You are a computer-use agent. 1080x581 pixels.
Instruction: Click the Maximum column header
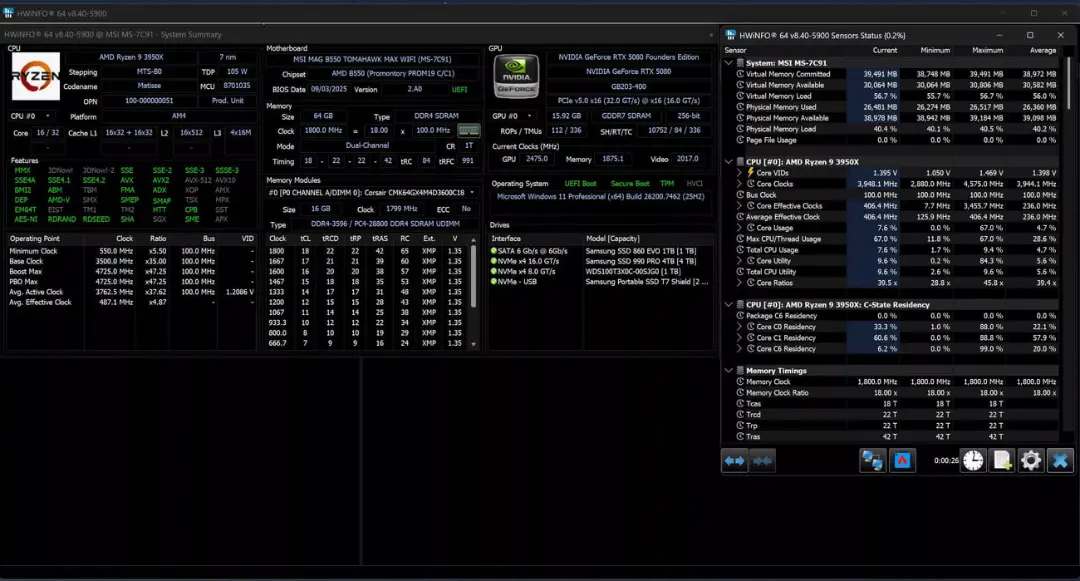[x=987, y=50]
